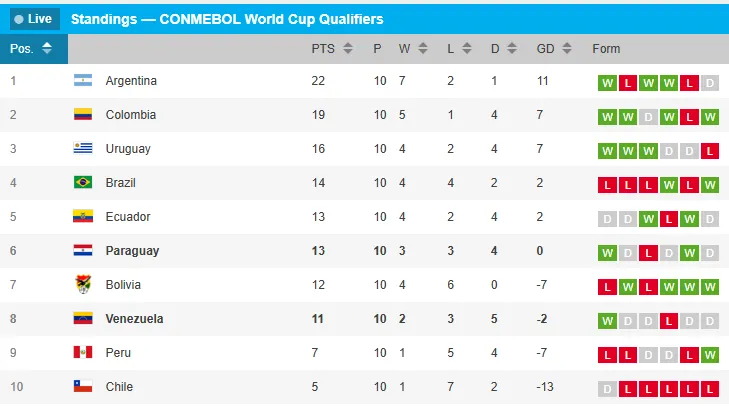Select the Form column header

click(x=606, y=49)
